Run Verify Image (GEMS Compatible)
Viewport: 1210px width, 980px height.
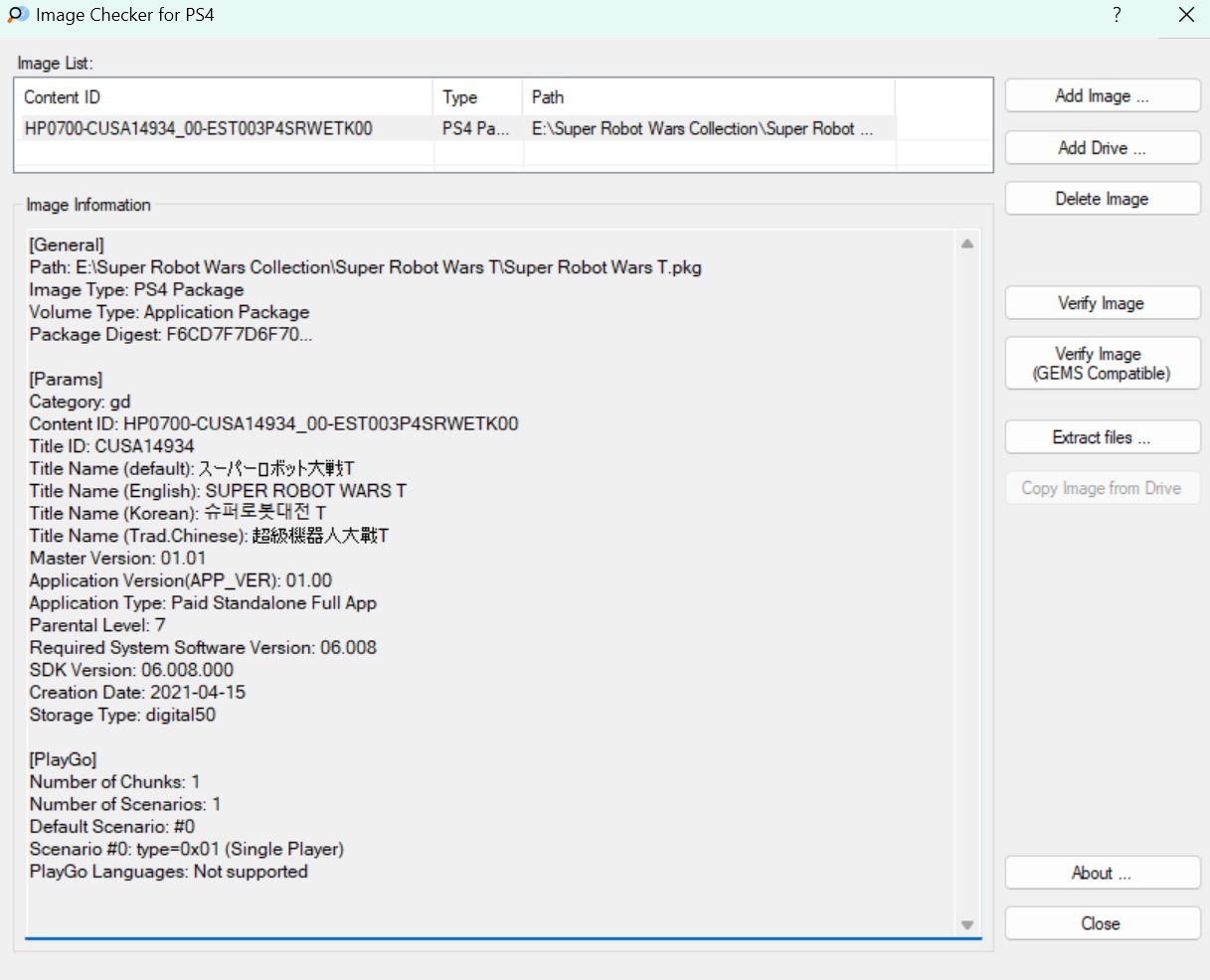pyautogui.click(x=1102, y=364)
